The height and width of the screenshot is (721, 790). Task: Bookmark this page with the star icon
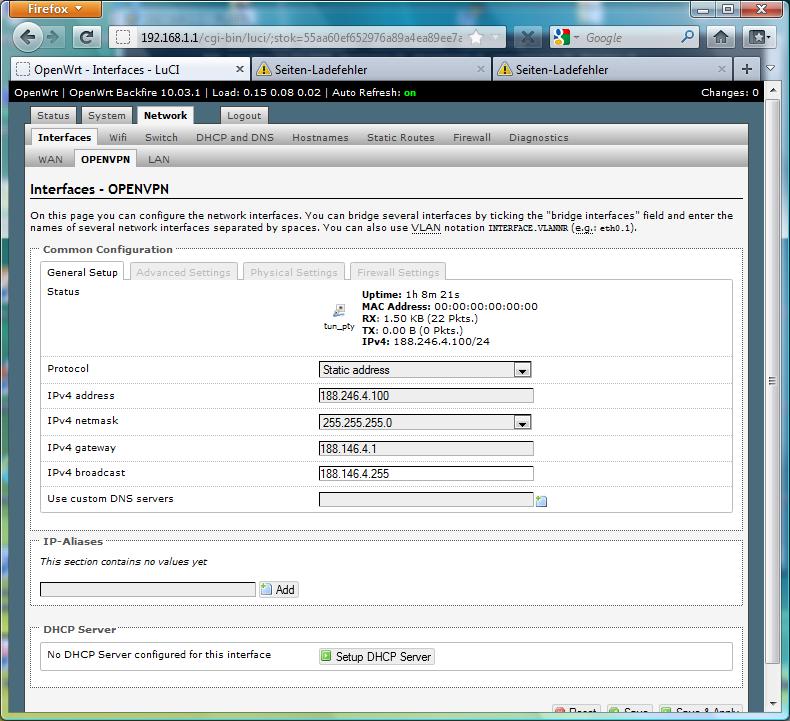coord(477,37)
